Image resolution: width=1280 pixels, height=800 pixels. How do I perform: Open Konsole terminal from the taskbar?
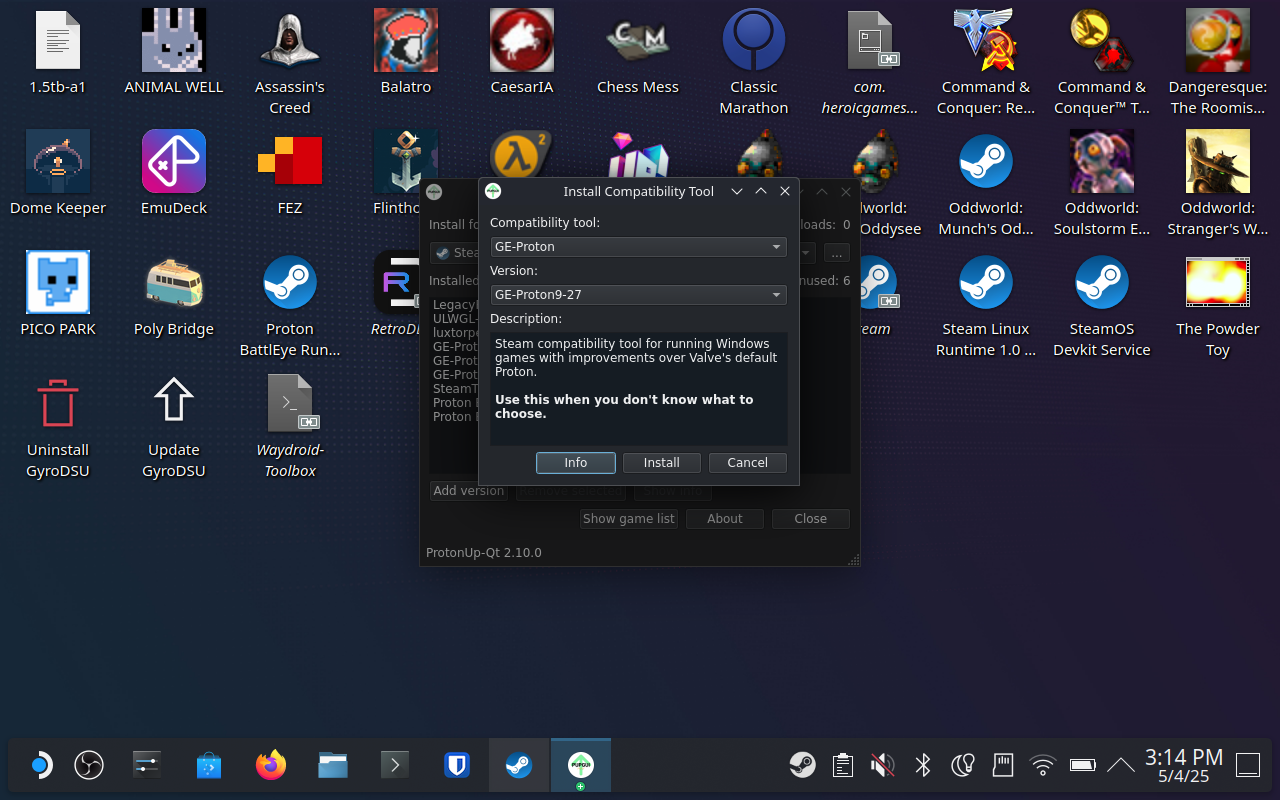coord(395,766)
